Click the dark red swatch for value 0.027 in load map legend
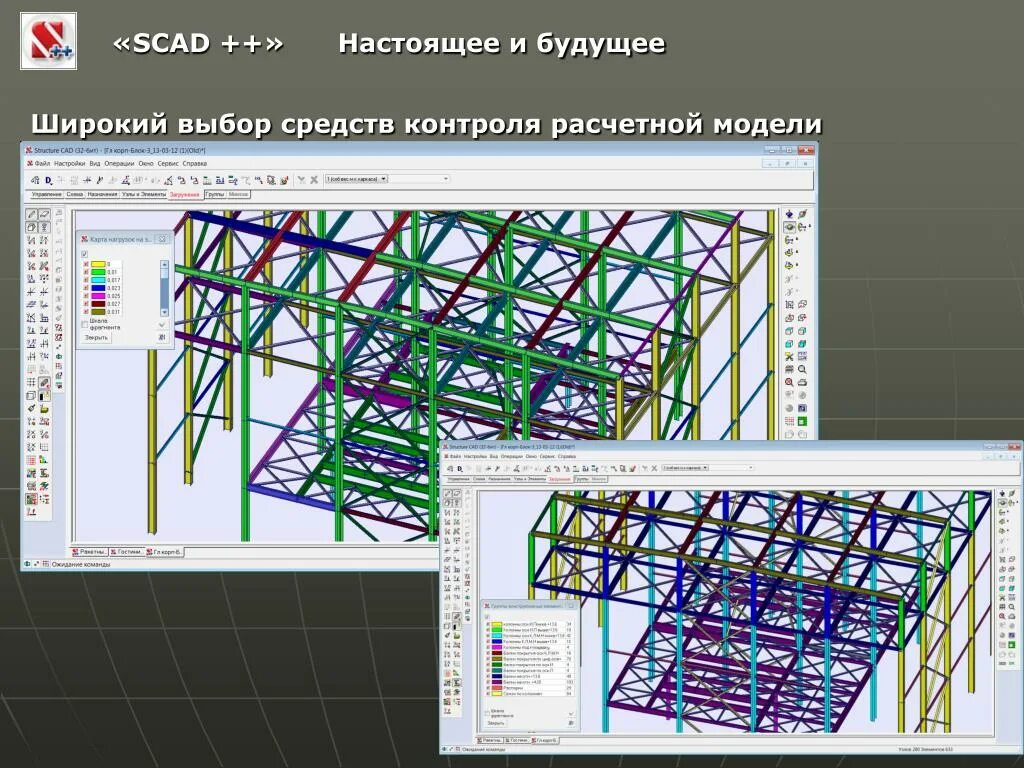 pyautogui.click(x=98, y=304)
